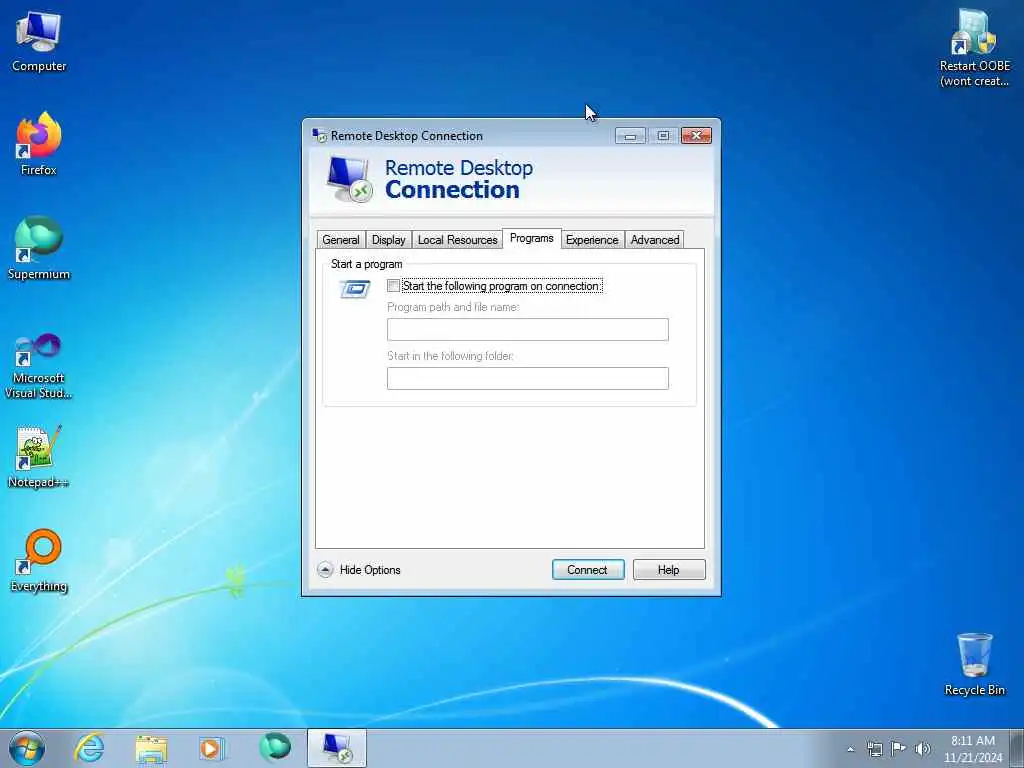The height and width of the screenshot is (768, 1024).
Task: Select the Everything desktop shortcut
Action: 39,560
